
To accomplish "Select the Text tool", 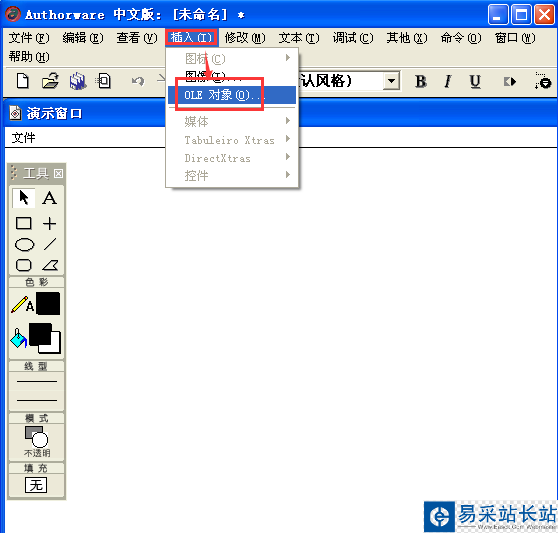I will (x=49, y=198).
